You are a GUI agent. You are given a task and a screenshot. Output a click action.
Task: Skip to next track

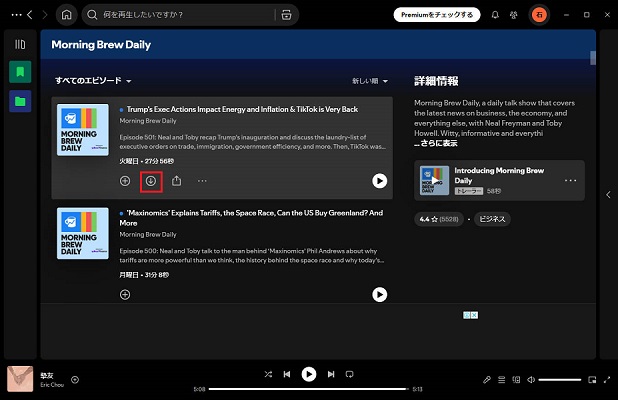click(x=331, y=374)
